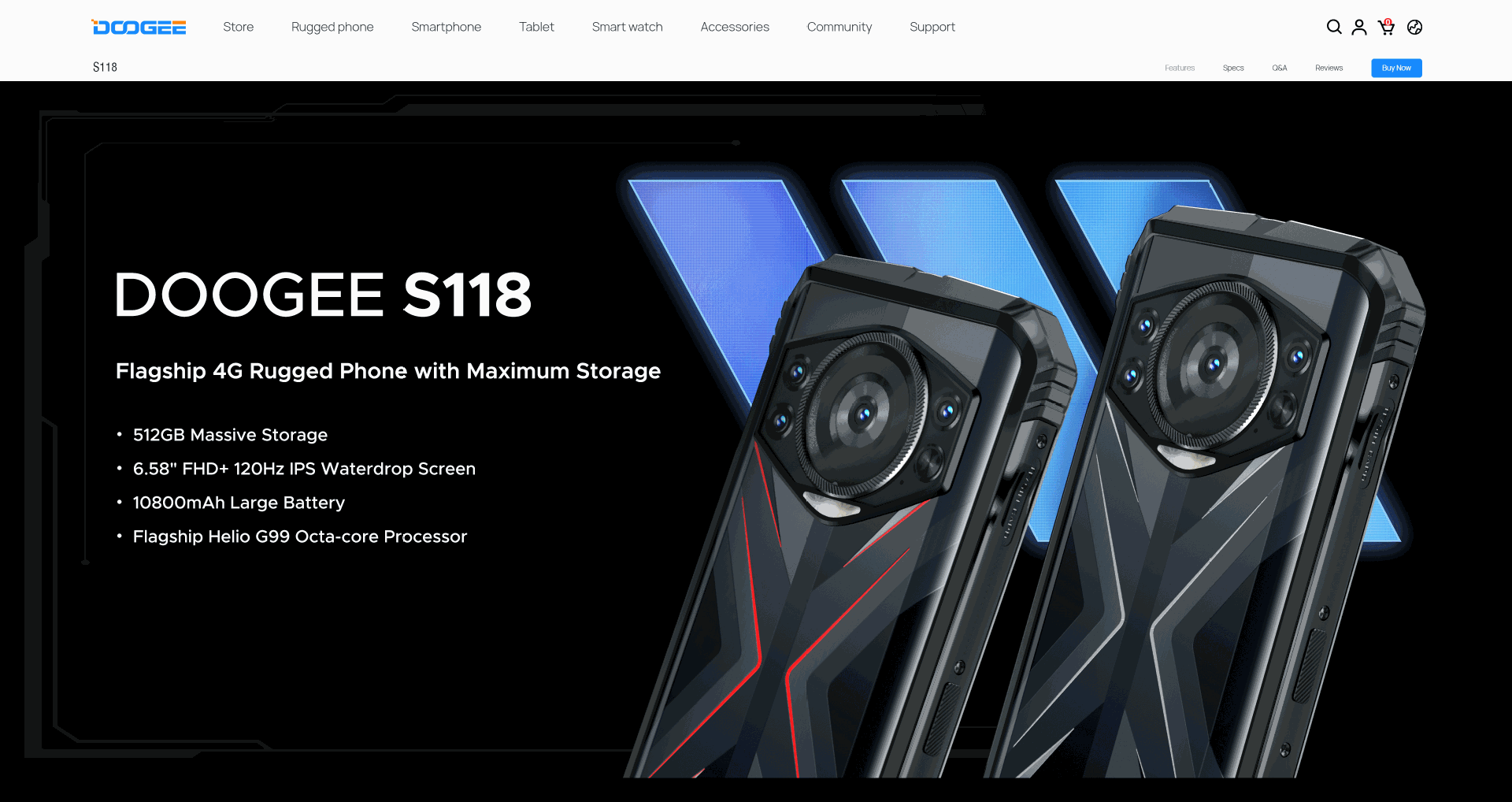The height and width of the screenshot is (802, 1512).
Task: Expand the Tablet menu
Action: [x=536, y=27]
